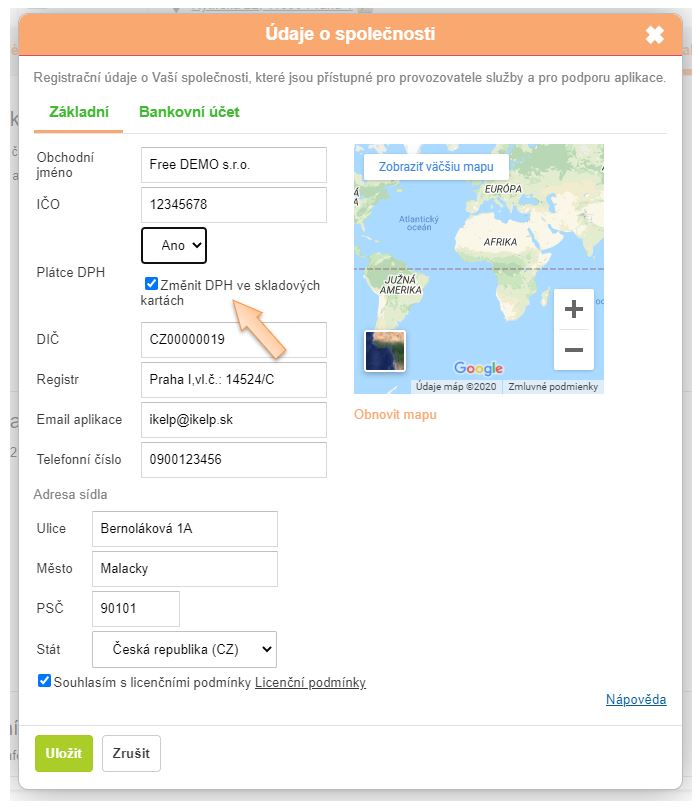The width and height of the screenshot is (697, 807).
Task: Zoom in on the map
Action: click(573, 310)
